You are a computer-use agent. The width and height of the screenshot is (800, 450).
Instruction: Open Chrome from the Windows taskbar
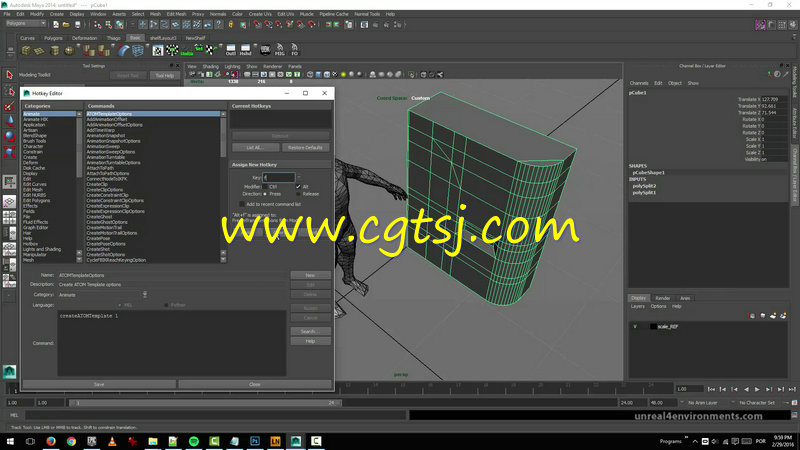click(71, 441)
